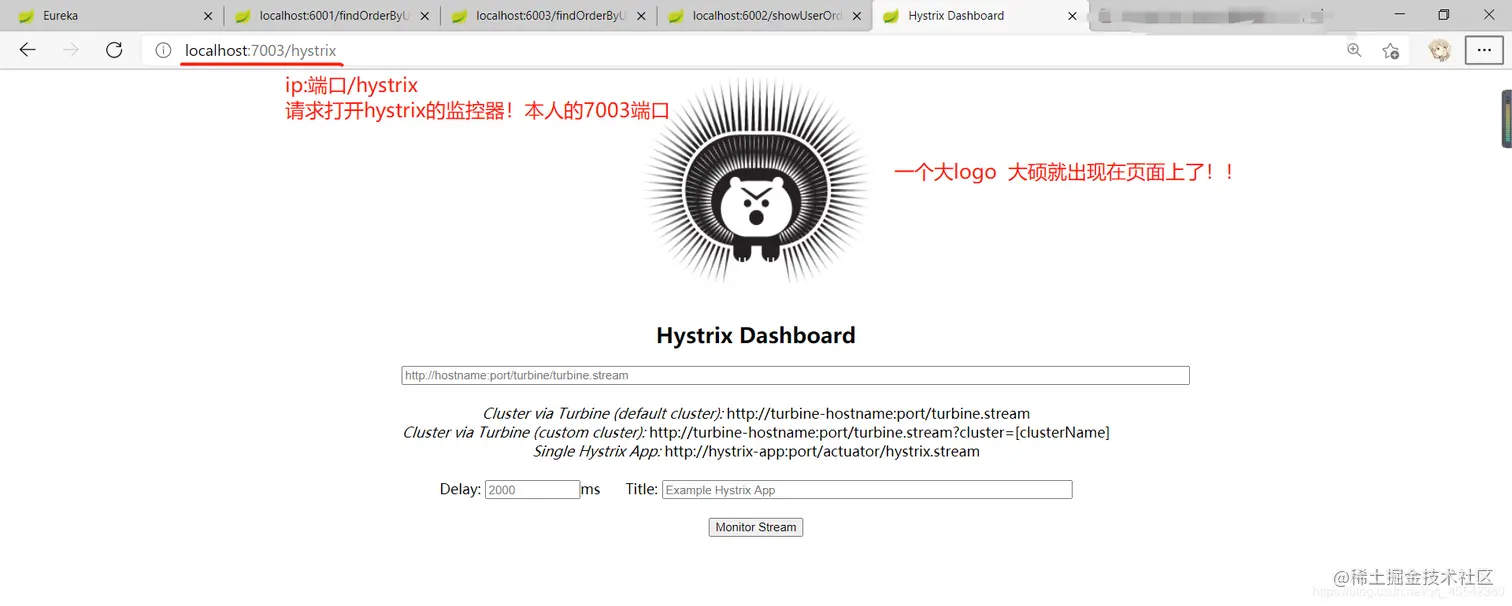Screen dimensions: 1512x606
Task: Click the Title input field
Action: pos(867,490)
